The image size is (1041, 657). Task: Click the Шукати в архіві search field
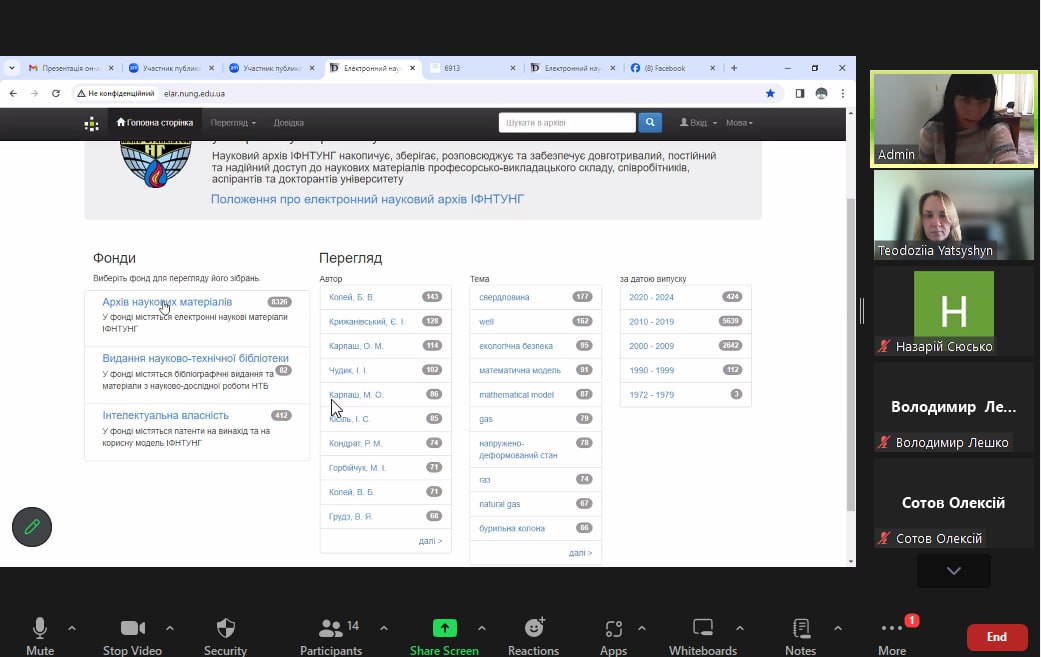(567, 123)
